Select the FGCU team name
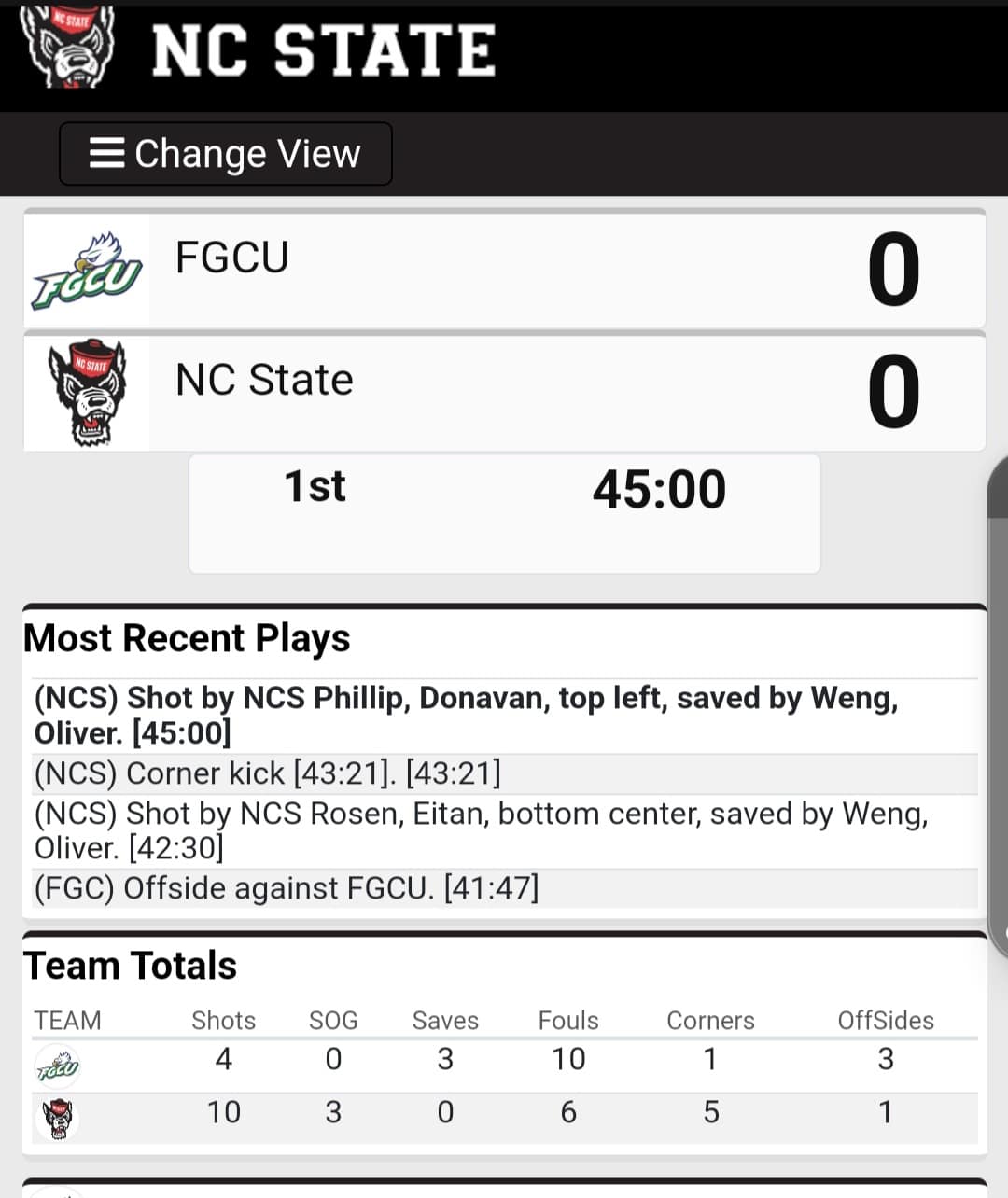 (232, 258)
